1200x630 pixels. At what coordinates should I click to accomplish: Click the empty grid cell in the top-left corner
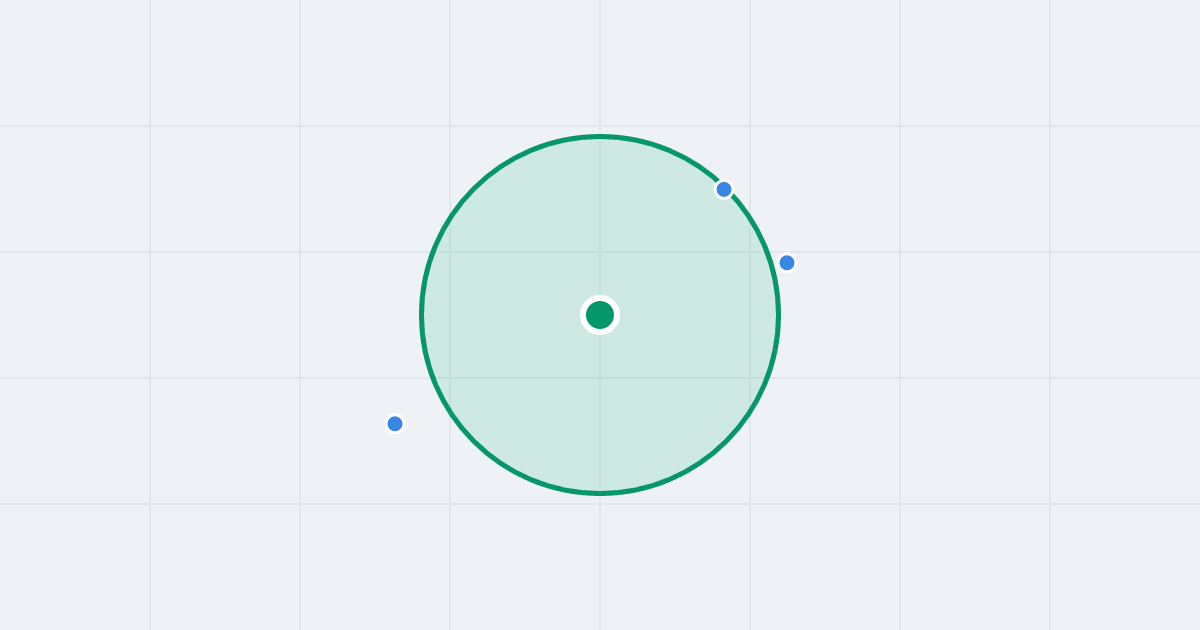pyautogui.click(x=75, y=63)
